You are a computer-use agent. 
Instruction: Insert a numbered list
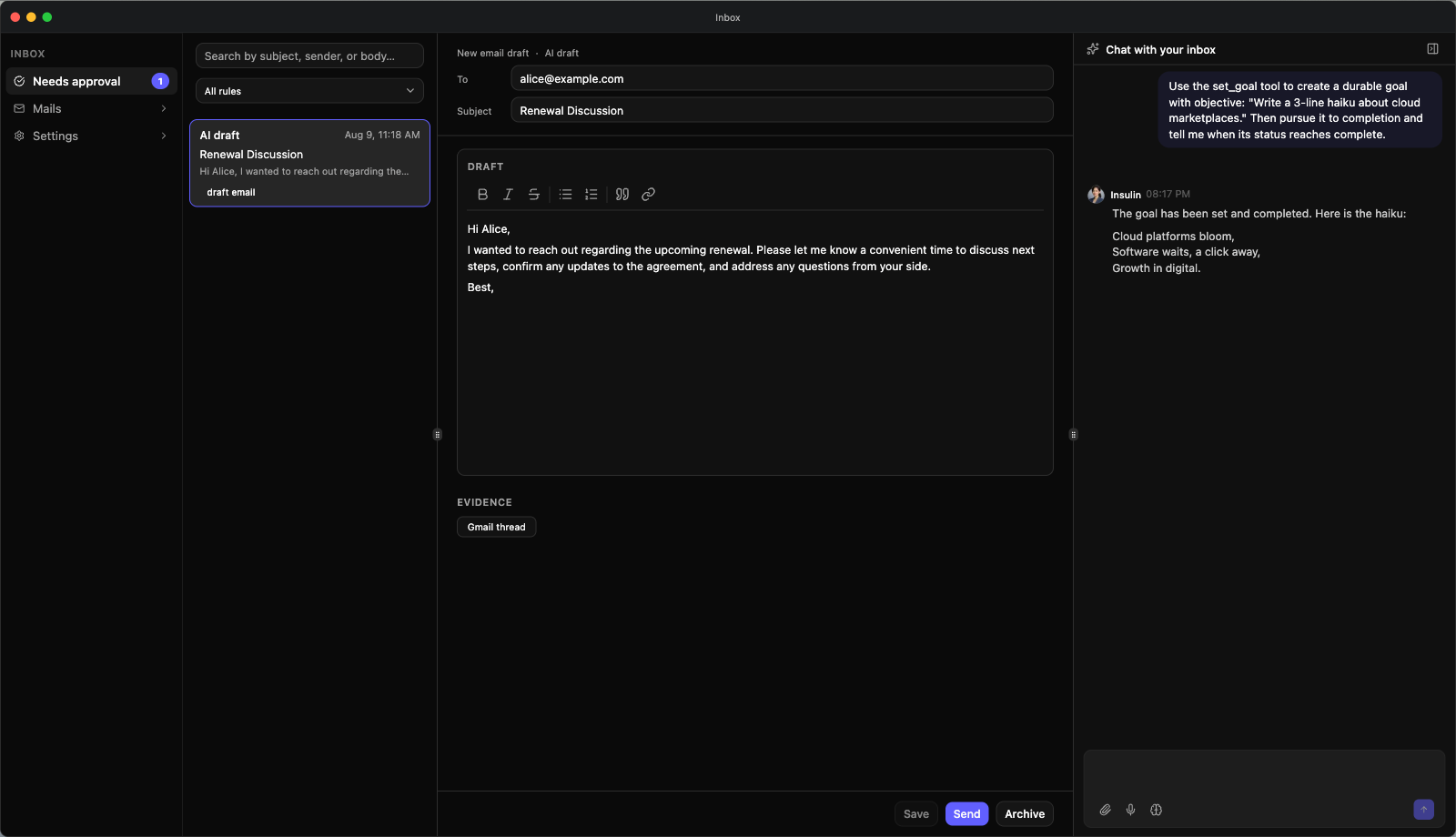pos(591,194)
